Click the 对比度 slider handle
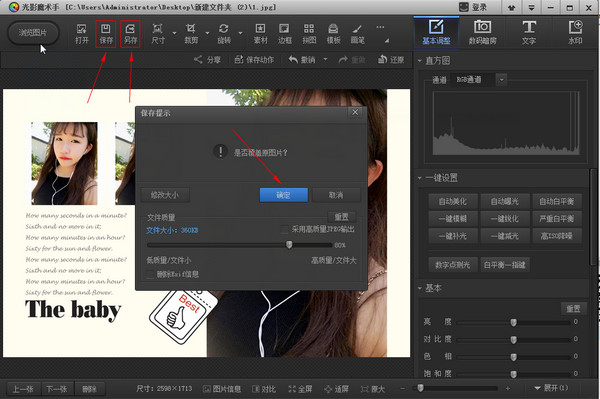Image resolution: width=600 pixels, height=399 pixels. click(514, 340)
